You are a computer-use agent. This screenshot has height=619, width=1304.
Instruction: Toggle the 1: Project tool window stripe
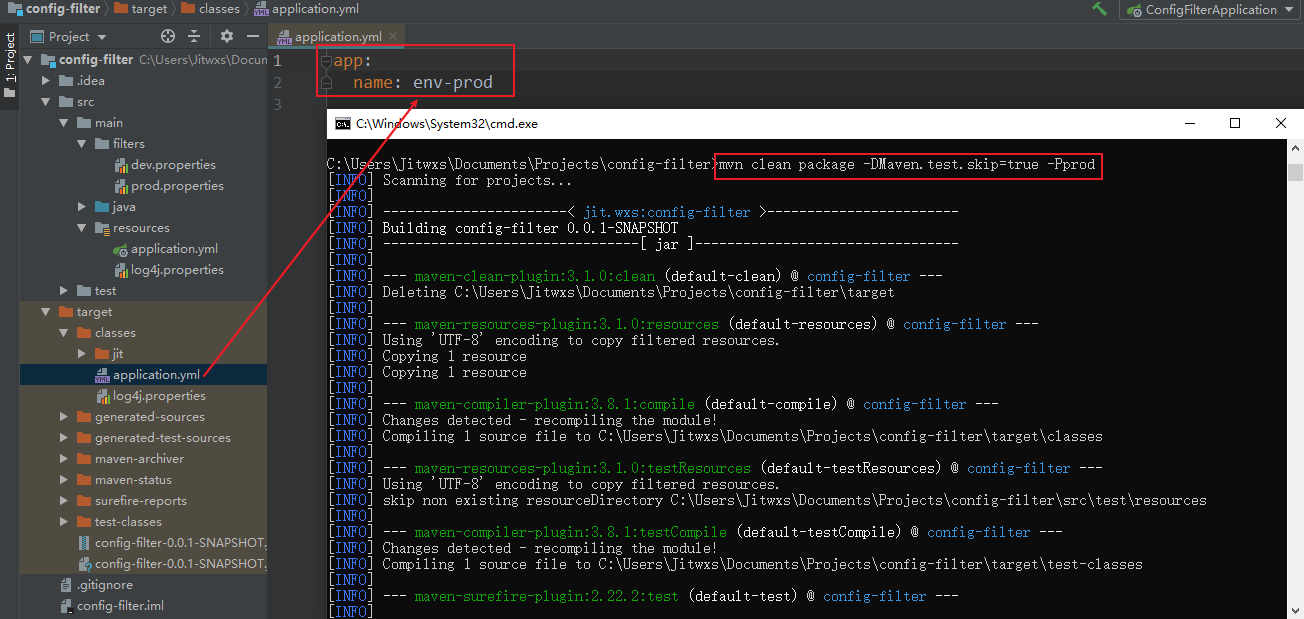10,66
